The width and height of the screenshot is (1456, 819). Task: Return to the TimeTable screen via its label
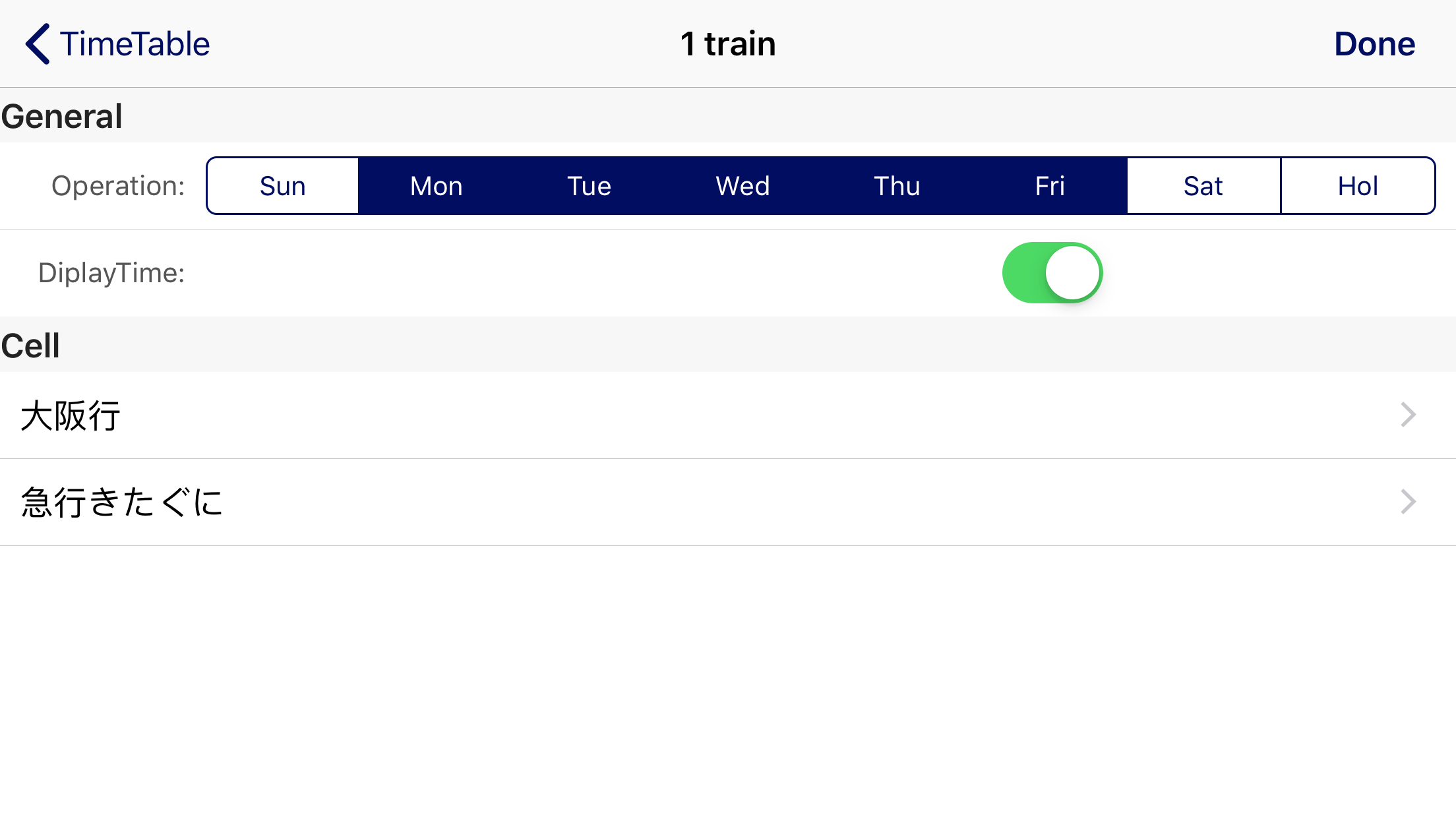[135, 44]
